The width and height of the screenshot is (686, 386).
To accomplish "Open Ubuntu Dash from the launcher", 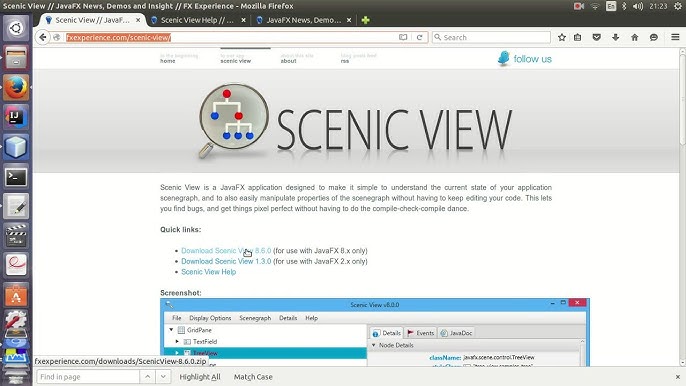I will pos(16,28).
